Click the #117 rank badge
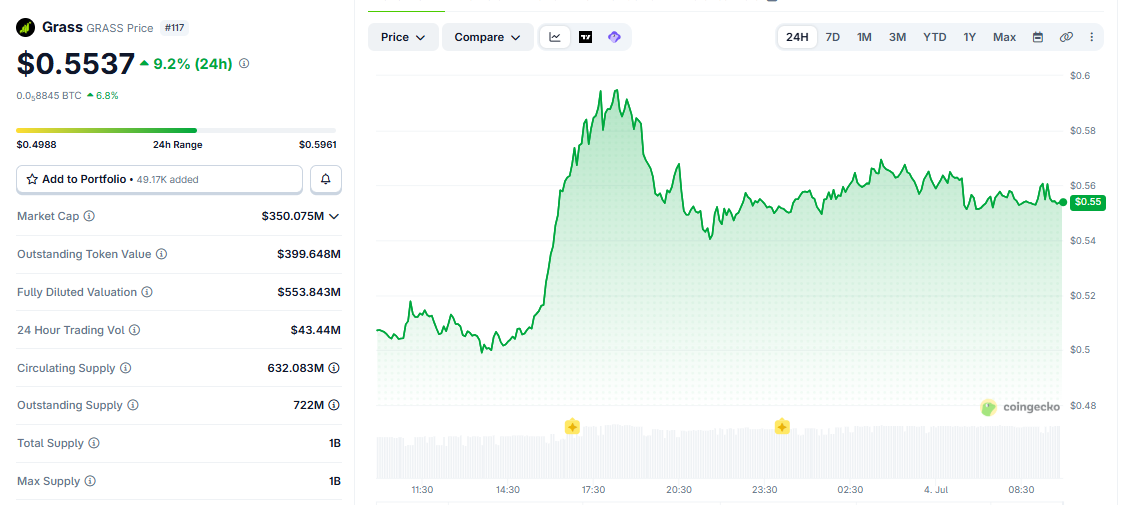 (174, 28)
